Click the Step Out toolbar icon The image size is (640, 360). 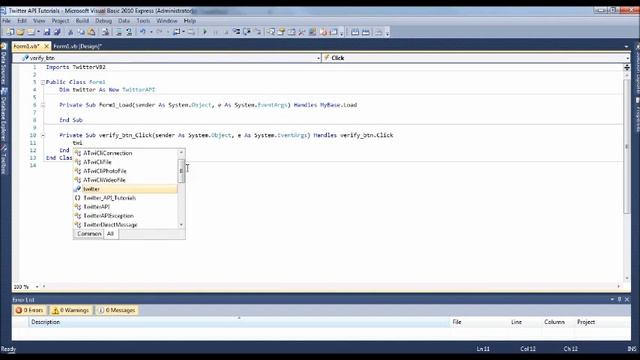tap(258, 32)
